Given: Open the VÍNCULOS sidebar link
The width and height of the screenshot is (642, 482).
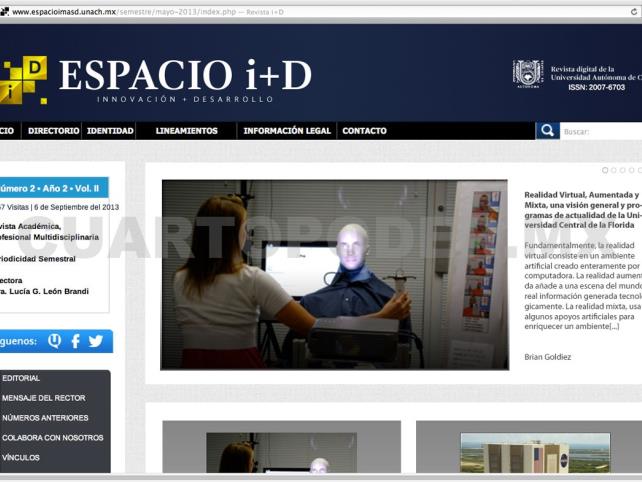Looking at the screenshot, I should [x=21, y=457].
